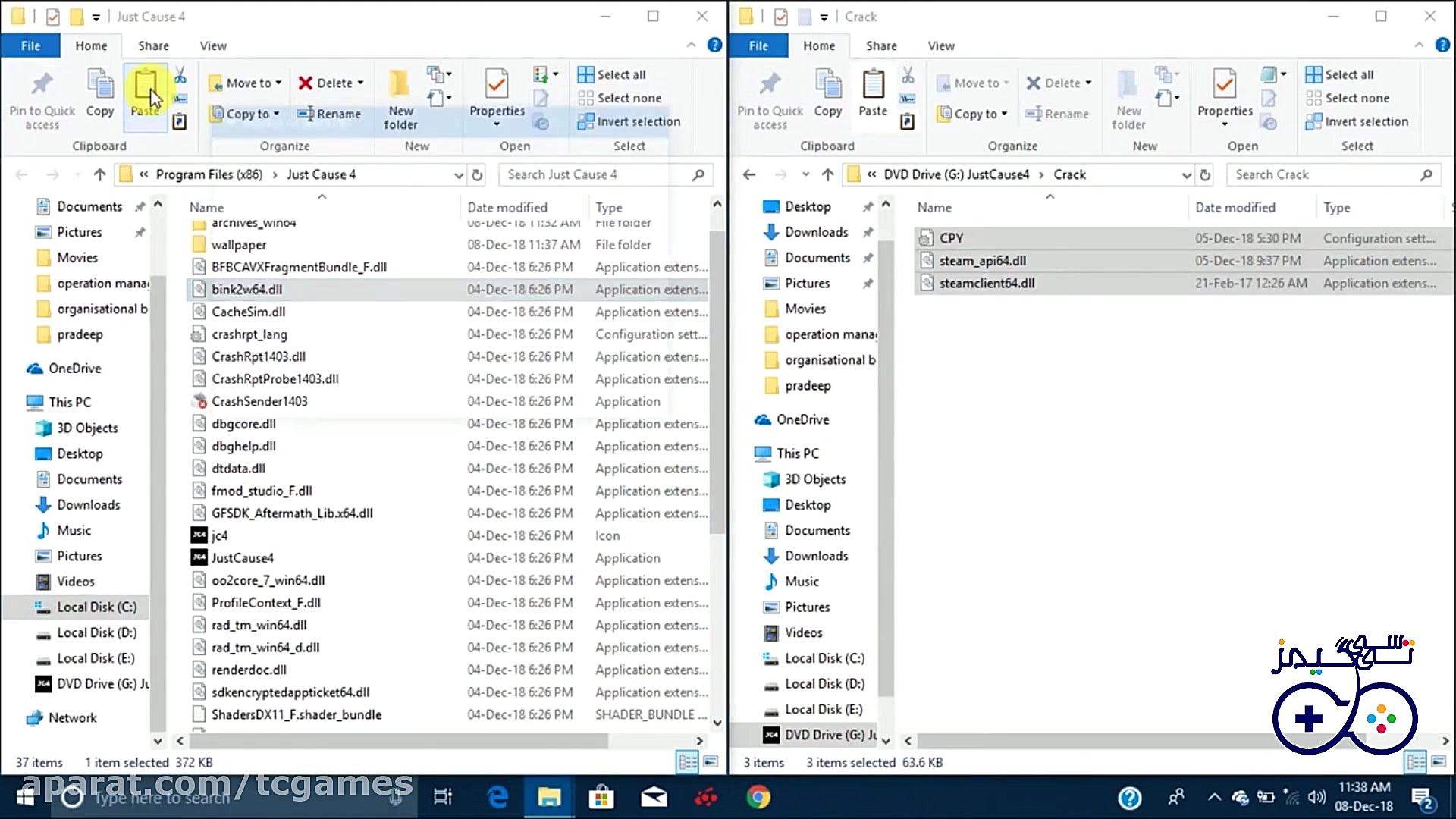
Task: Open Google Chrome from the taskbar
Action: 758,797
